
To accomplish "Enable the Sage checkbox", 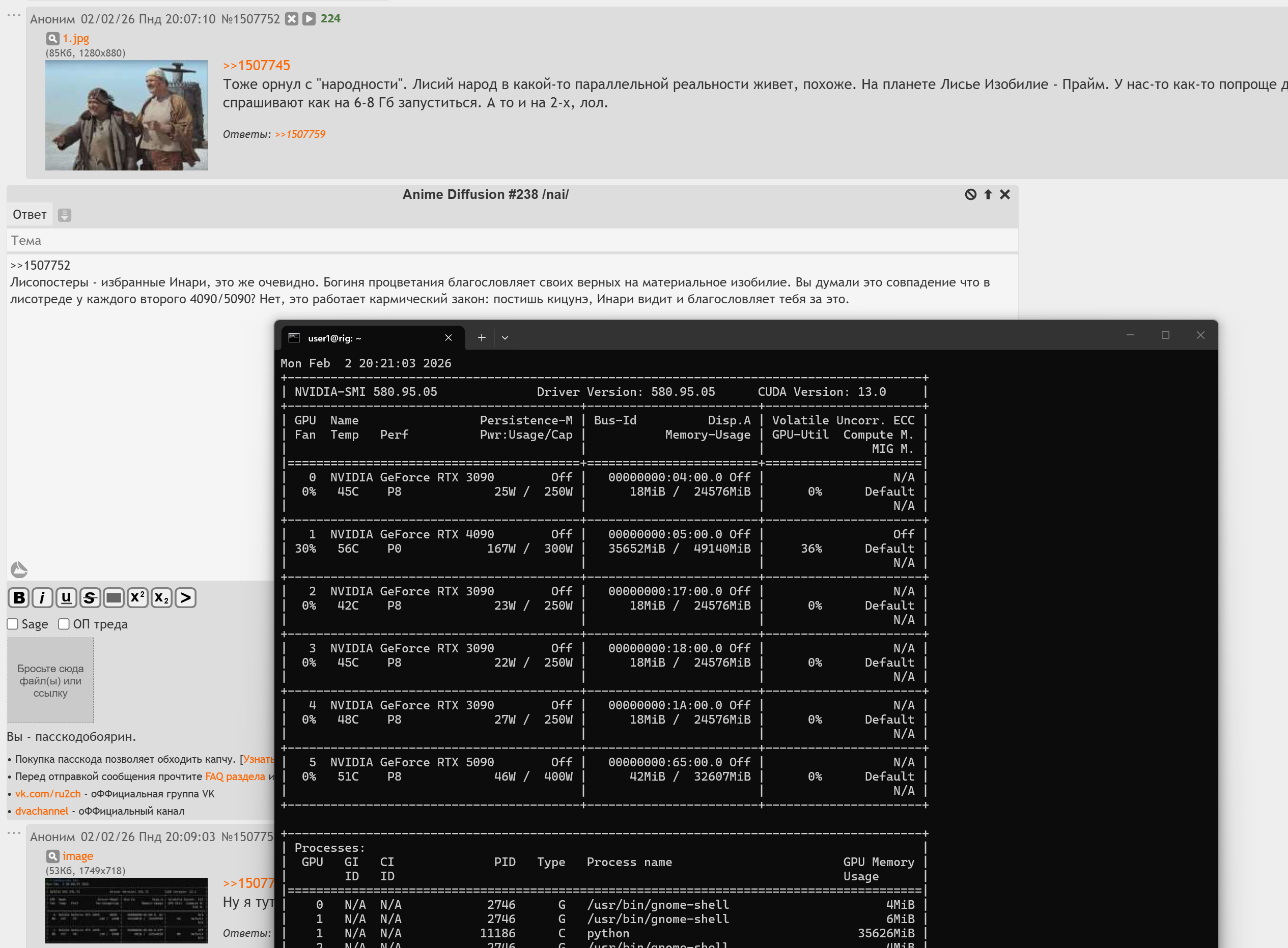I will (x=13, y=624).
